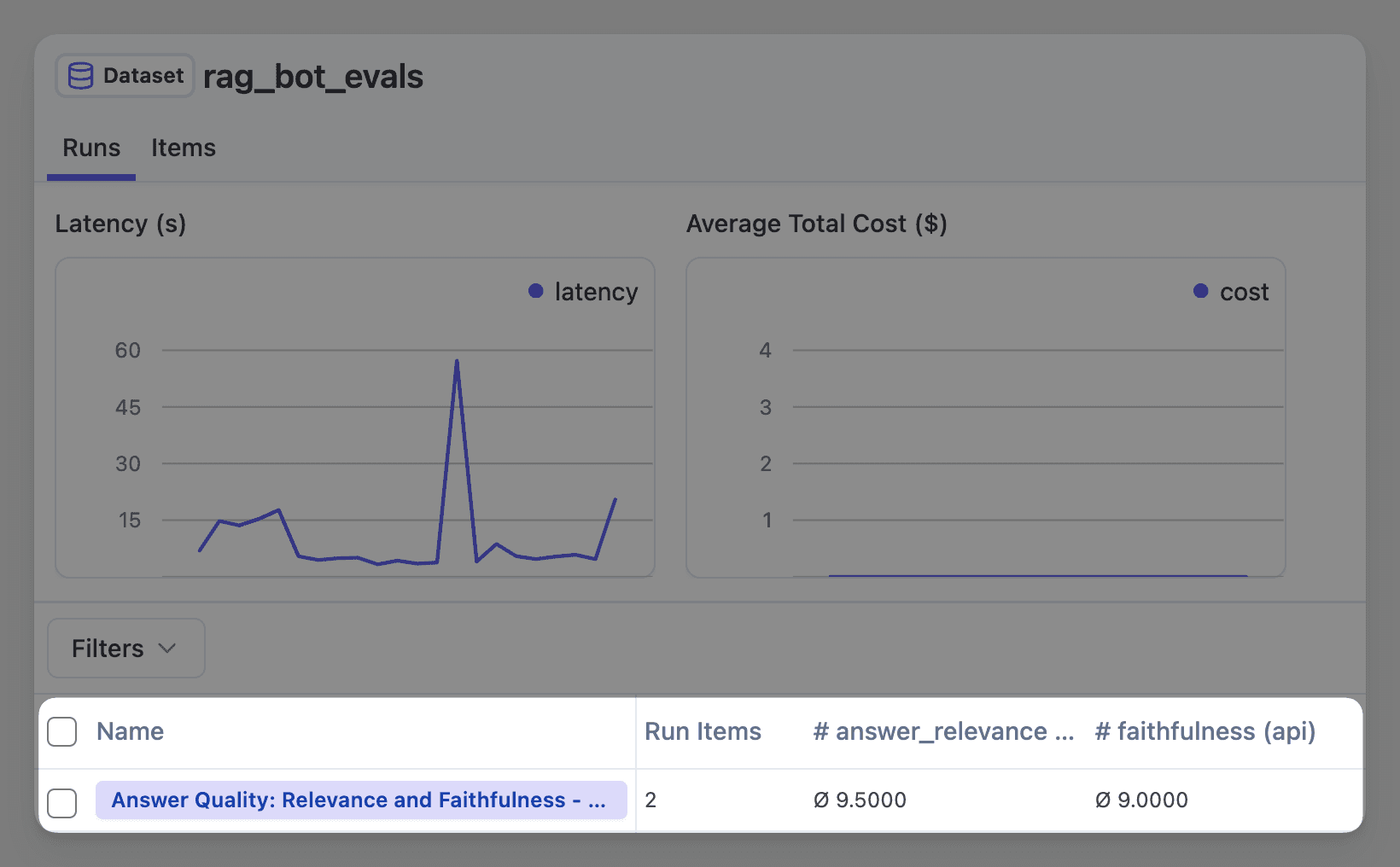Click the highest latency spike on chart

tap(457, 361)
